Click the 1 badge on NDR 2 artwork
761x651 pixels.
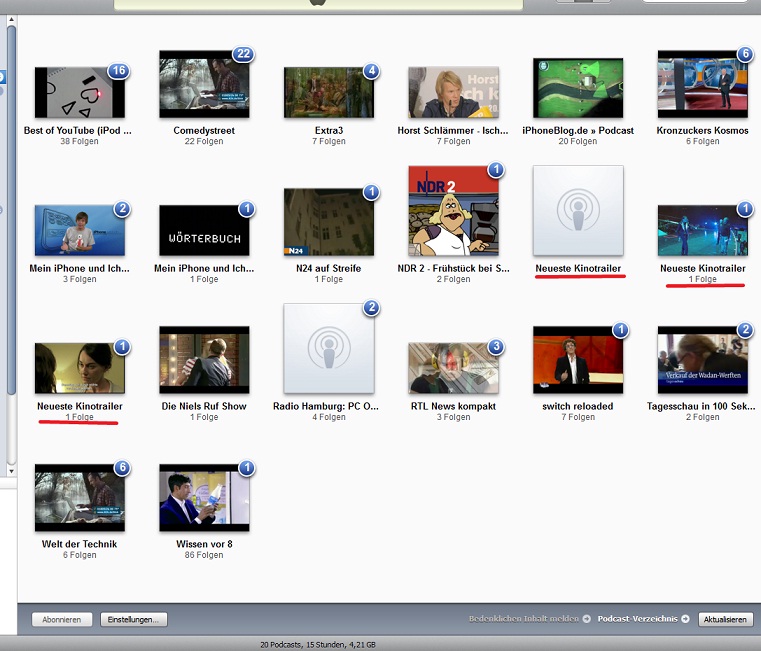coord(496,169)
